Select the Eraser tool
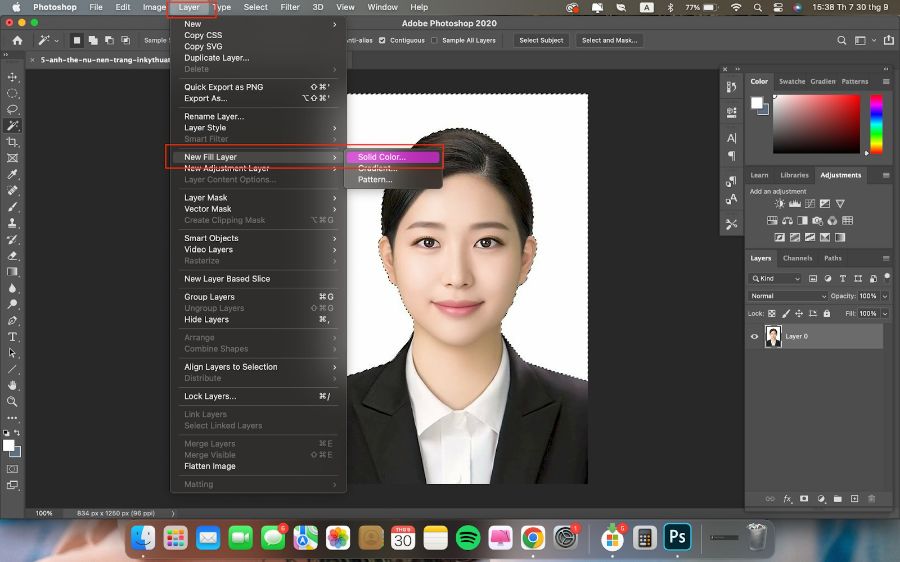The width and height of the screenshot is (900, 562). click(x=12, y=255)
